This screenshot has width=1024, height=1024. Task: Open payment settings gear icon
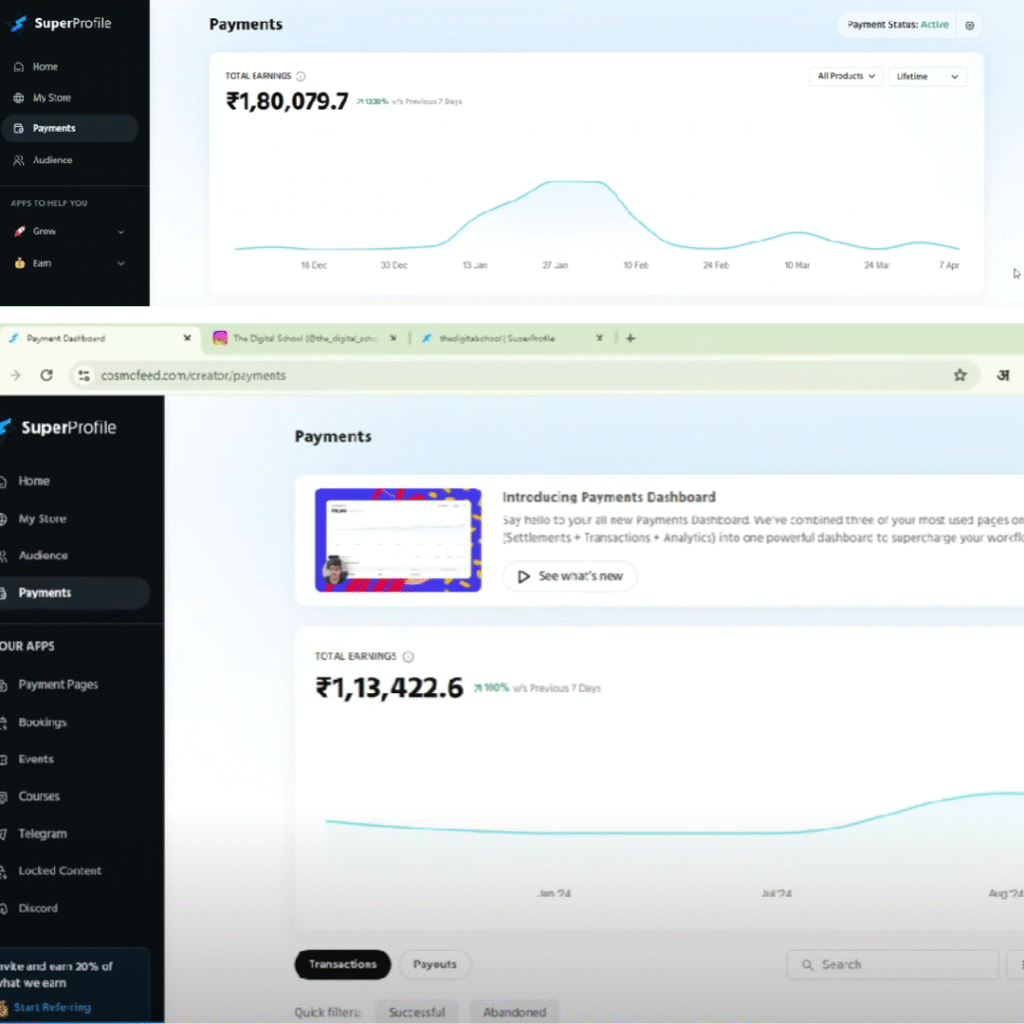tap(969, 25)
